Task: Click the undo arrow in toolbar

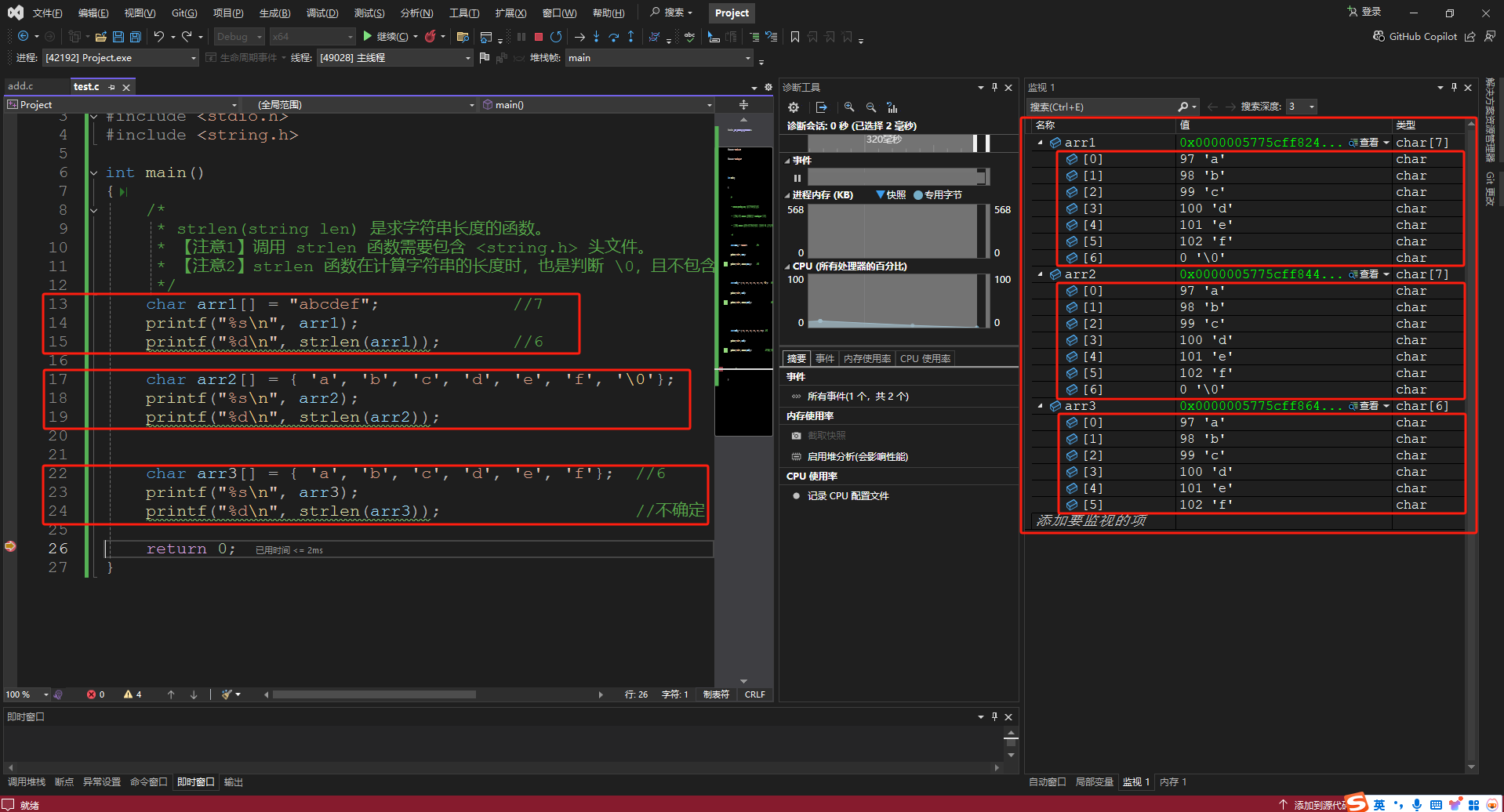Action: click(159, 37)
